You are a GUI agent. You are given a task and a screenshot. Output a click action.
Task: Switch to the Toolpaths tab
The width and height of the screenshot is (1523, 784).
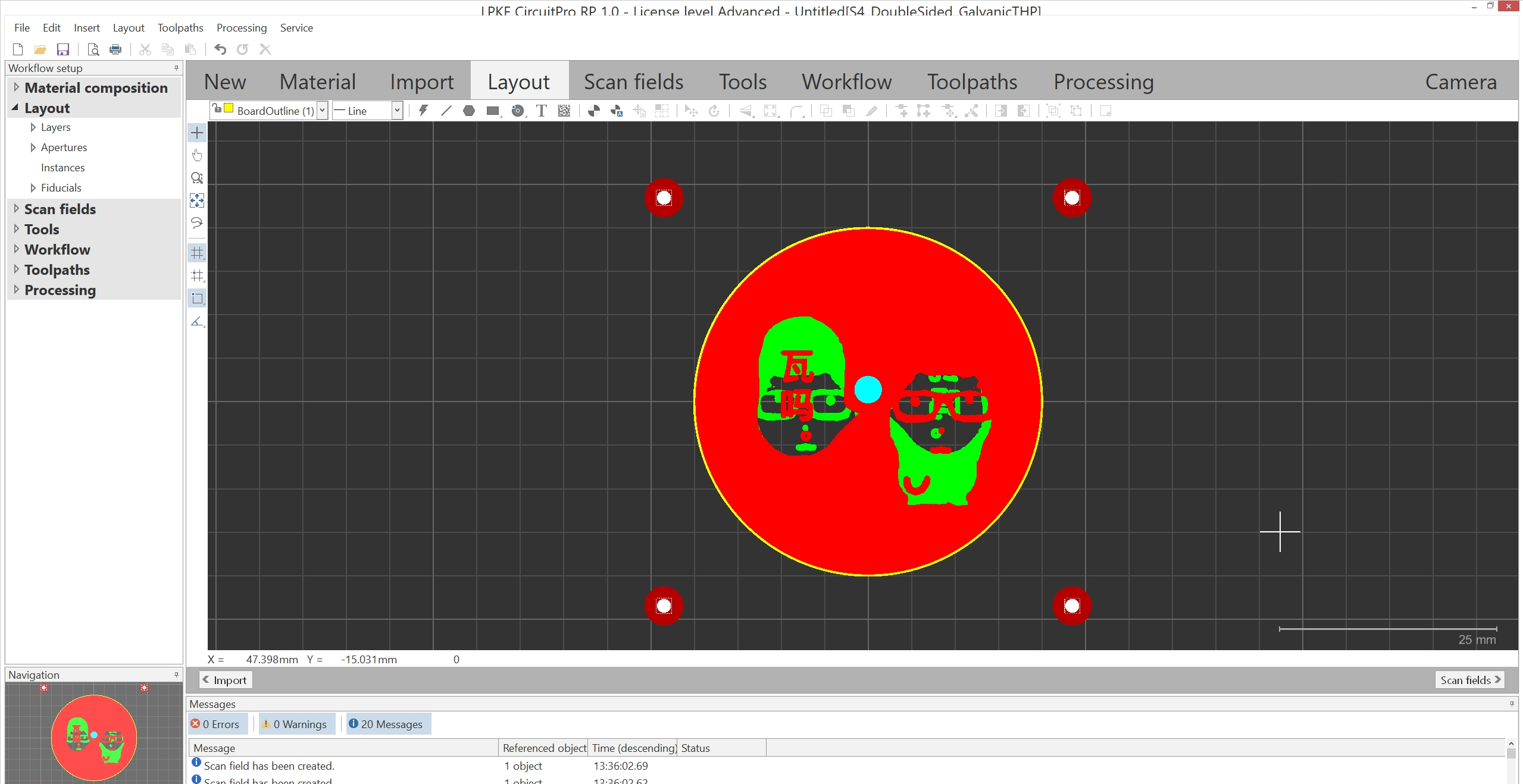pyautogui.click(x=972, y=81)
